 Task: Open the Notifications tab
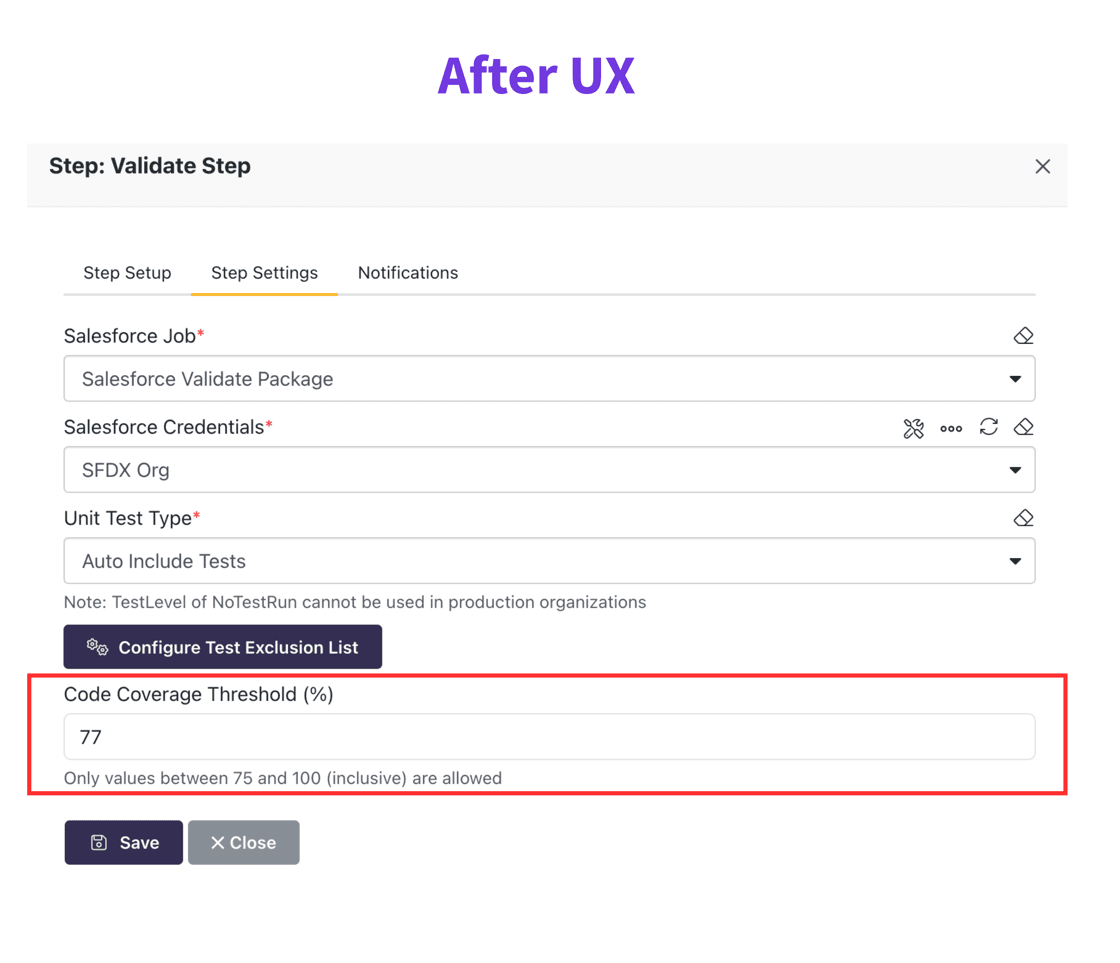pyautogui.click(x=408, y=273)
